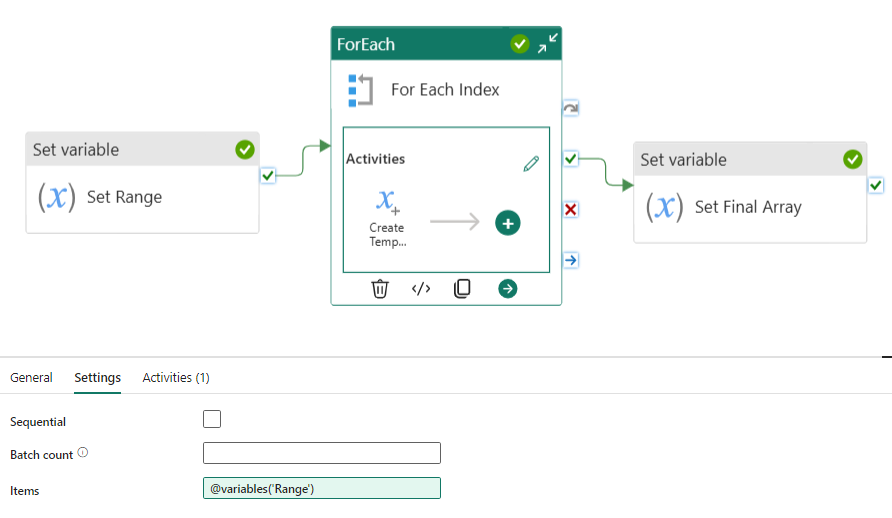Click the Items expression field
Screen dimensions: 892x518
(x=322, y=488)
